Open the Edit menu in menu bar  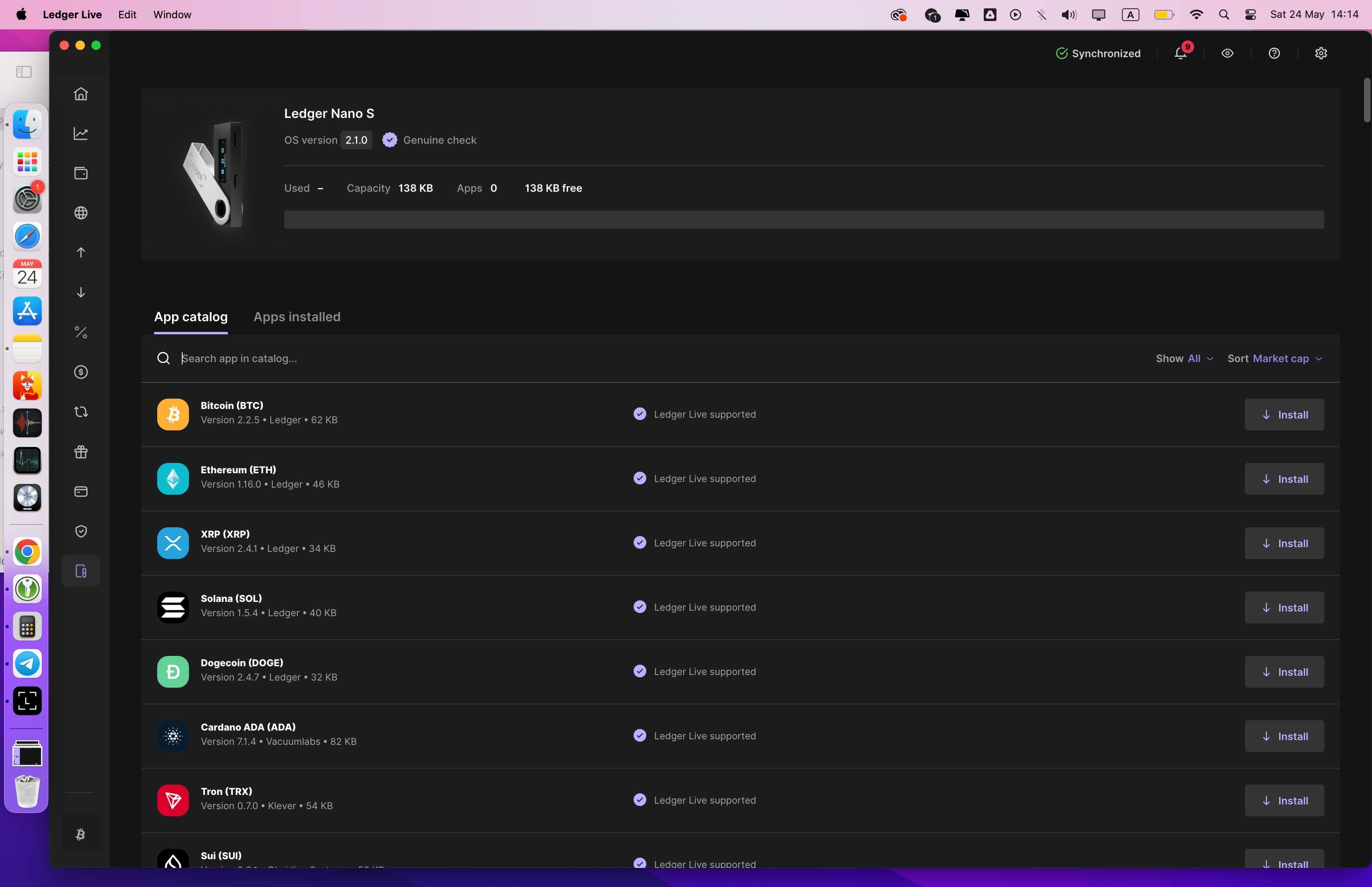127,14
